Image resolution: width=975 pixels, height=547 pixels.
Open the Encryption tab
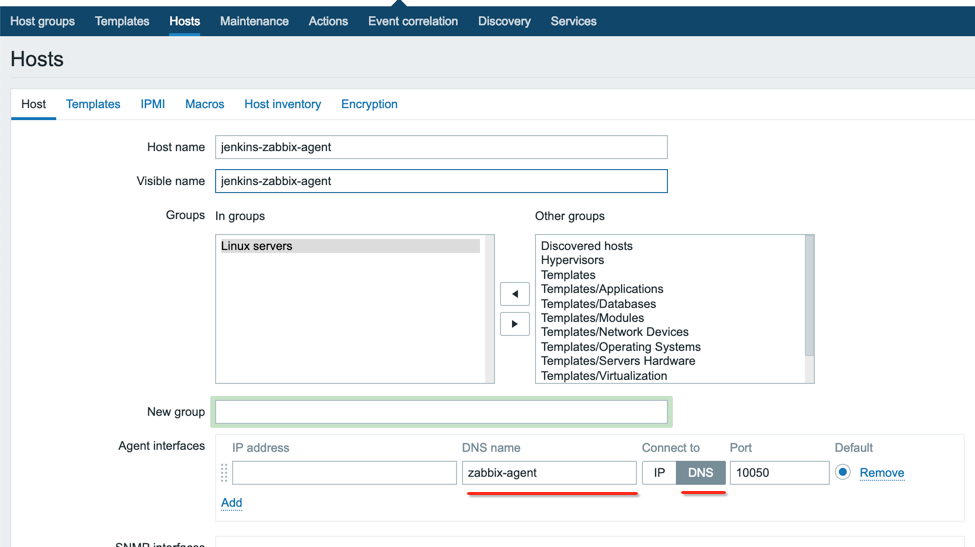[x=369, y=104]
